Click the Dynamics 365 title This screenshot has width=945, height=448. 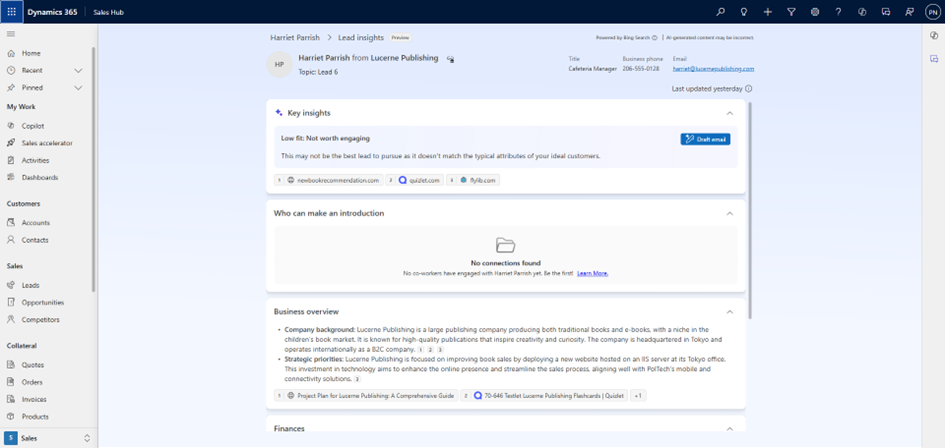pyautogui.click(x=52, y=12)
